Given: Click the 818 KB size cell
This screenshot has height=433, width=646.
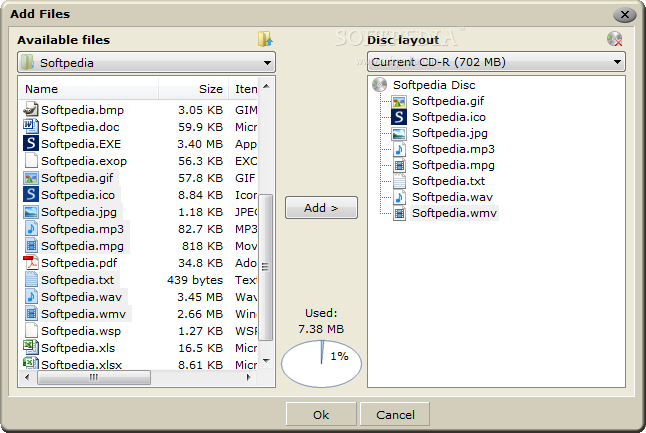Looking at the screenshot, I should coord(202,246).
